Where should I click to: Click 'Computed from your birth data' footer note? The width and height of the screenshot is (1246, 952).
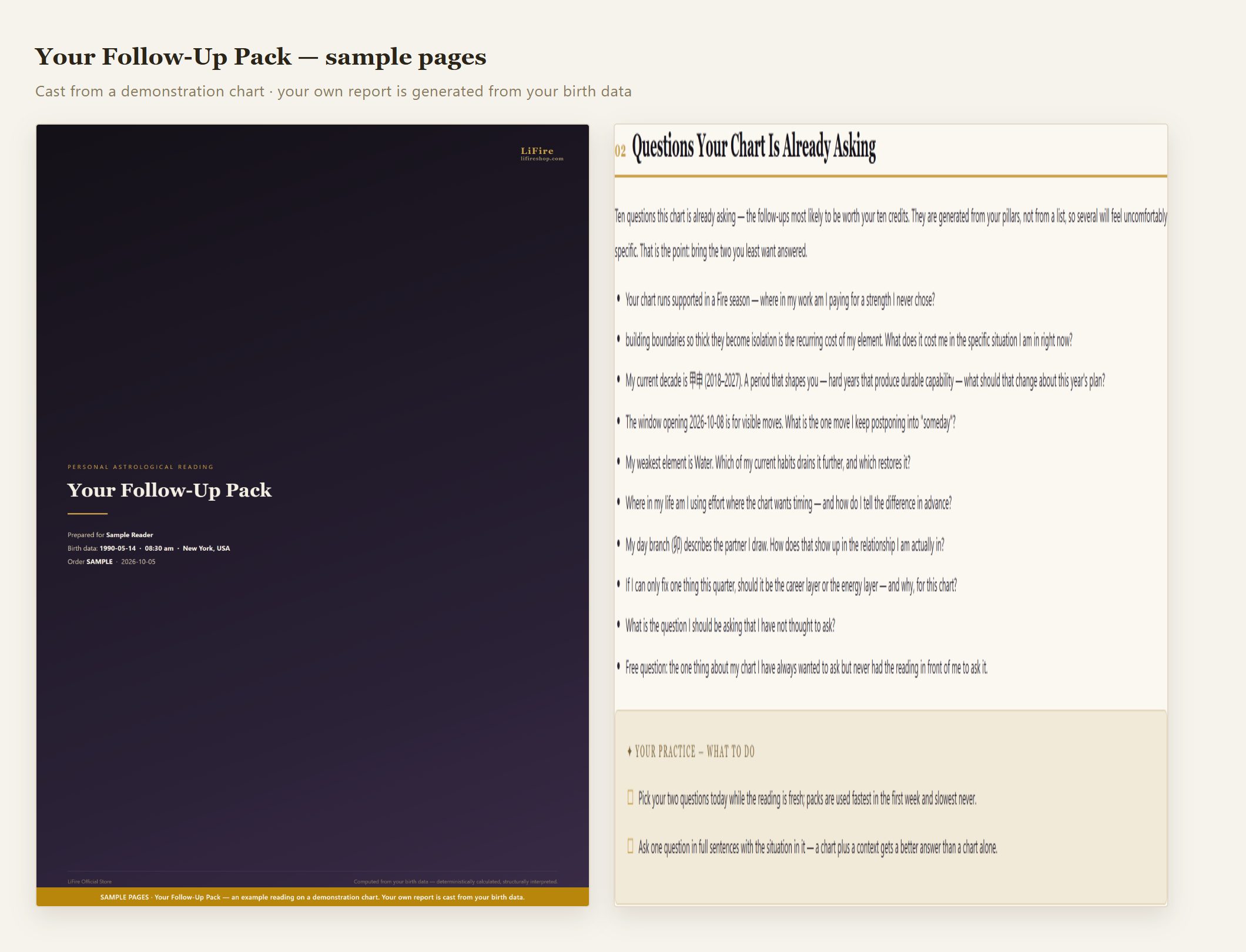pyautogui.click(x=455, y=881)
